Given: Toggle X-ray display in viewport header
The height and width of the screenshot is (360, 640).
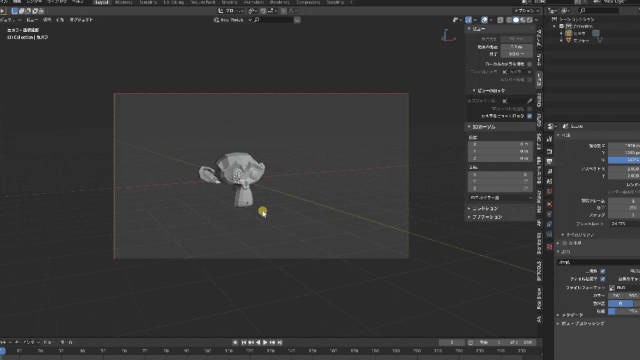Looking at the screenshot, I should click(x=500, y=20).
